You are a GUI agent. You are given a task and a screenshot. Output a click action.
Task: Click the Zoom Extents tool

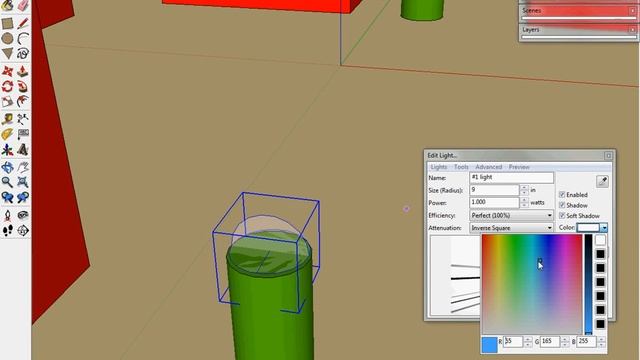tap(23, 182)
